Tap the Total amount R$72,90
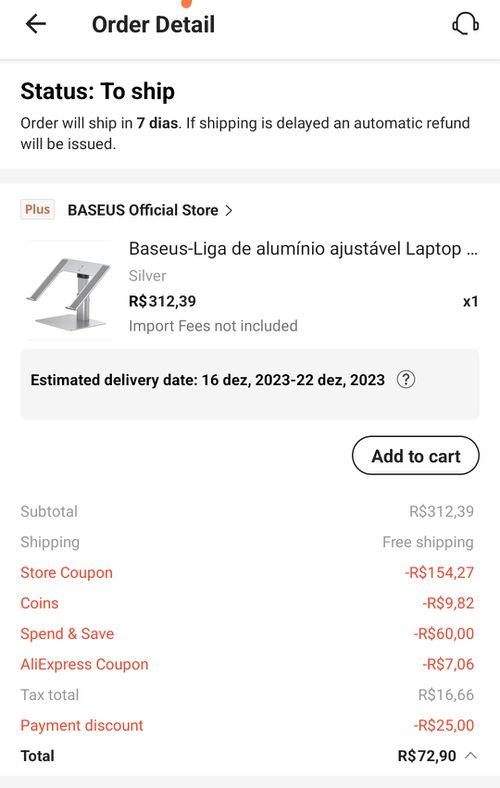The height and width of the screenshot is (788, 500). point(427,756)
